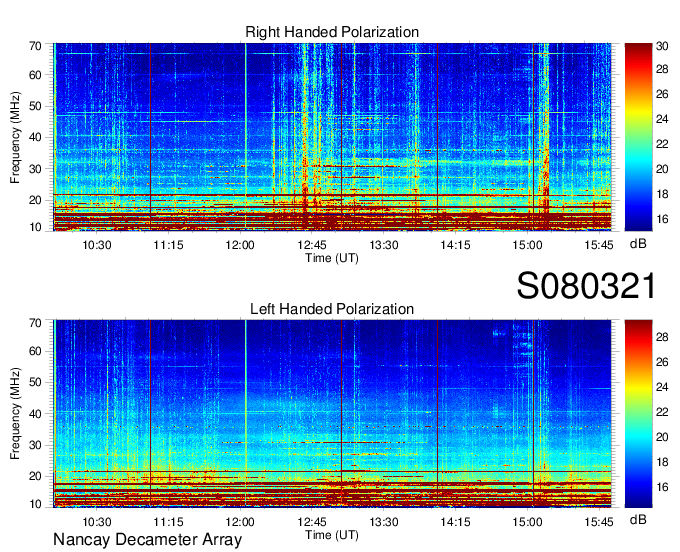Click the 15:45 tick on lower time axis
680x552 pixels.
(599, 522)
